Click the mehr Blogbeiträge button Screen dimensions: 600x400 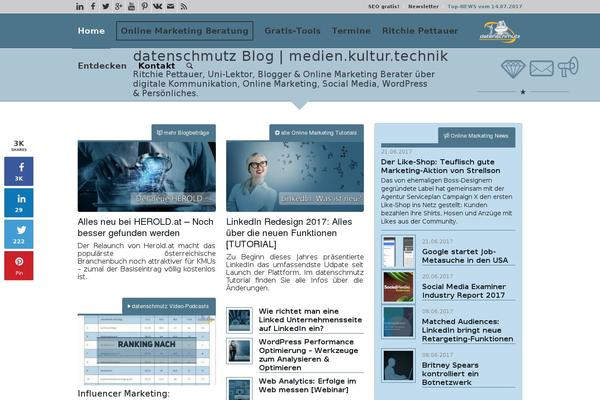(x=183, y=133)
